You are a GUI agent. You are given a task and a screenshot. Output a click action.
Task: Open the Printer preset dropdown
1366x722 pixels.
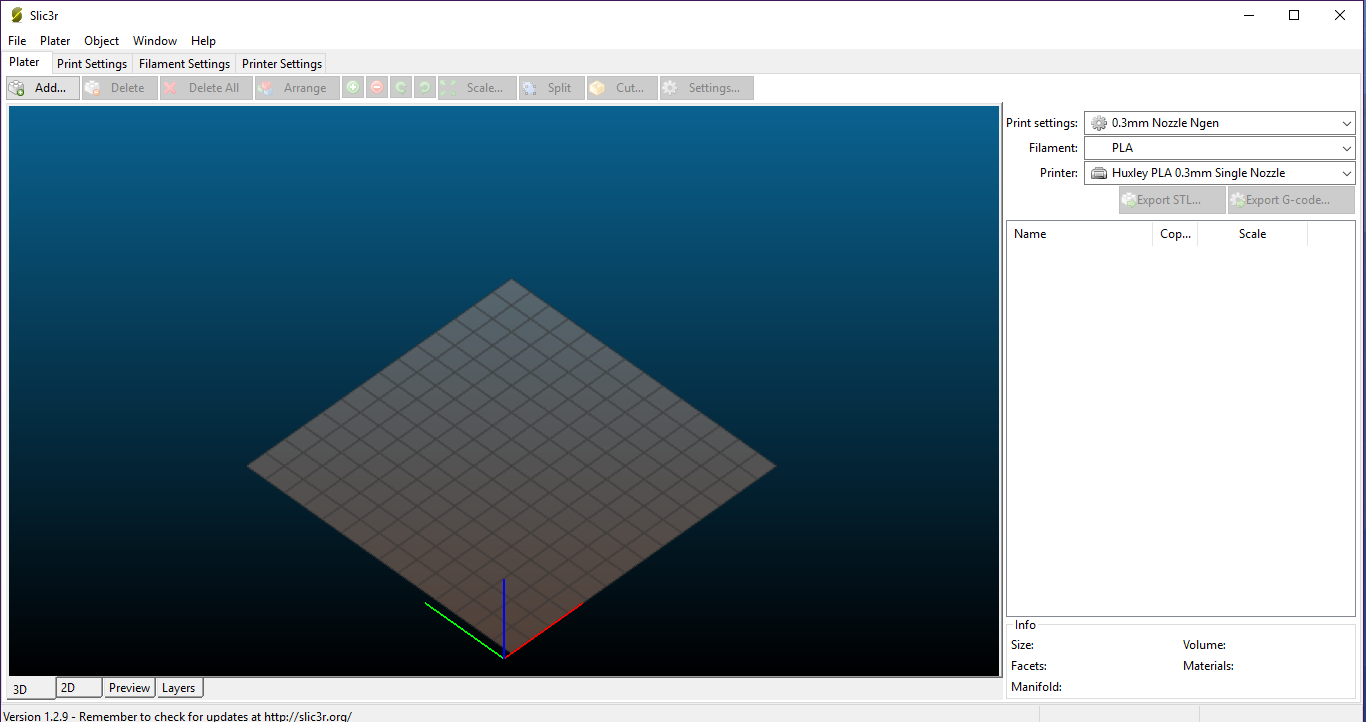(1220, 173)
